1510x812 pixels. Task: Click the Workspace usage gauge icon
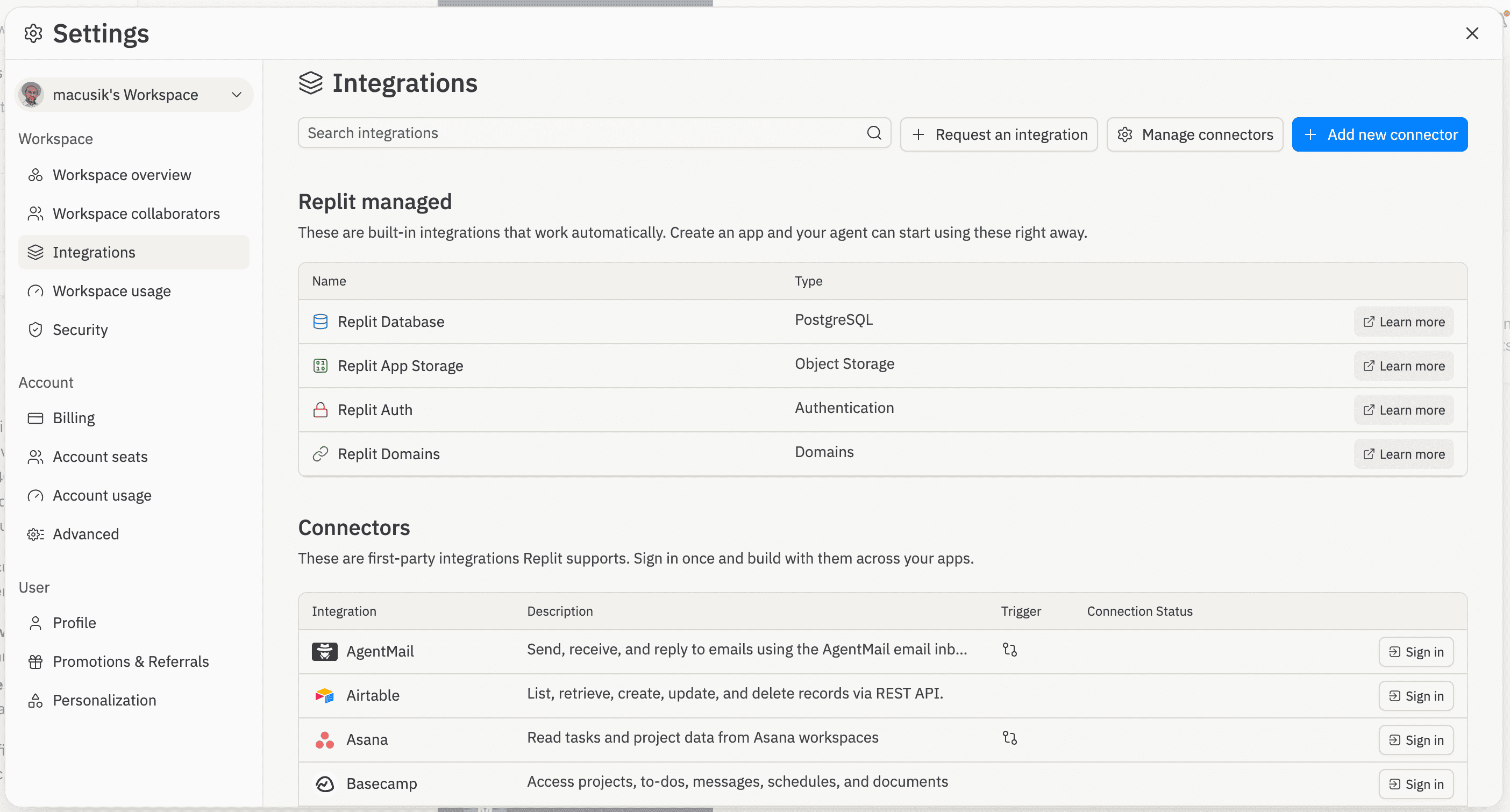35,291
